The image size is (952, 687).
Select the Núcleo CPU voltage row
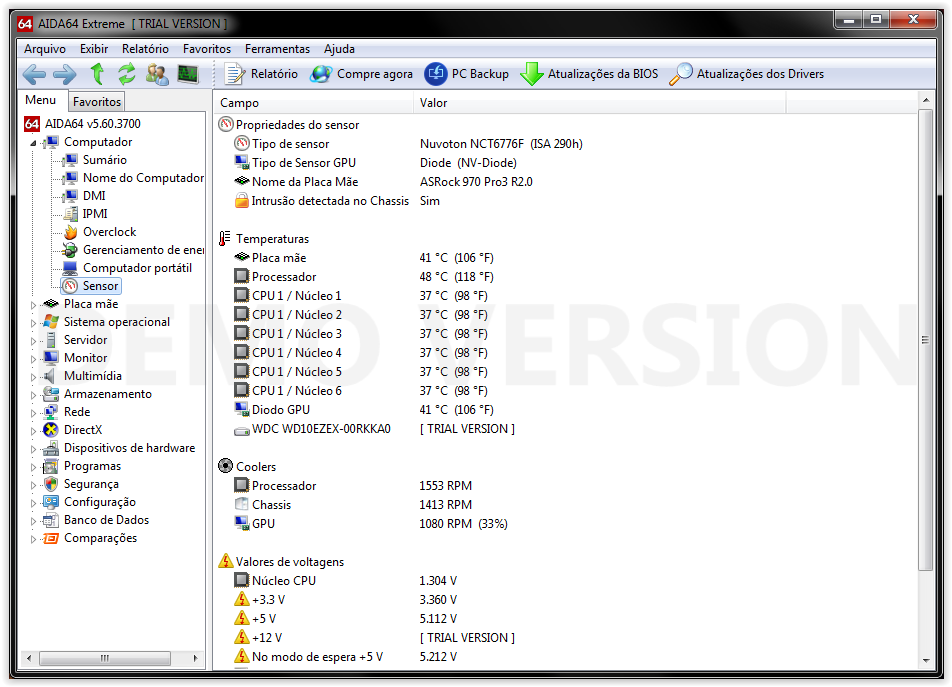tap(565, 581)
